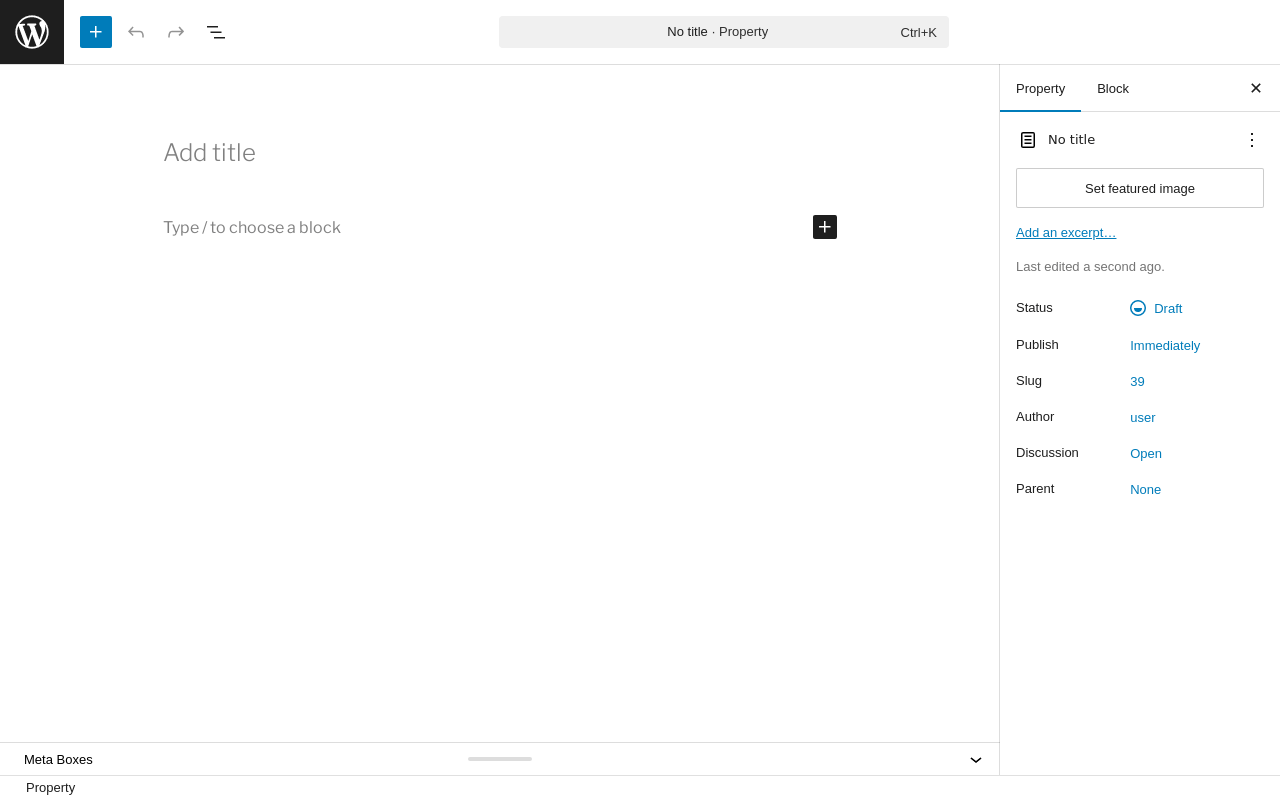This screenshot has width=1280, height=800.
Task: Click the black add block button
Action: point(825,227)
